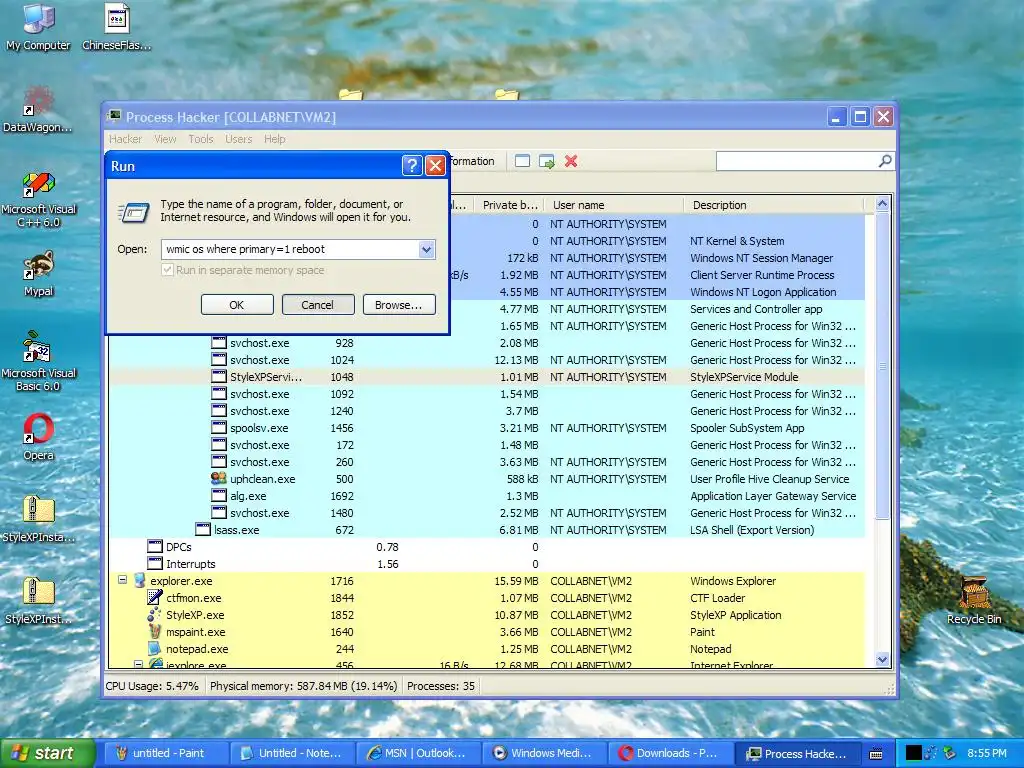Click process list scrollbar down arrow

[882, 660]
